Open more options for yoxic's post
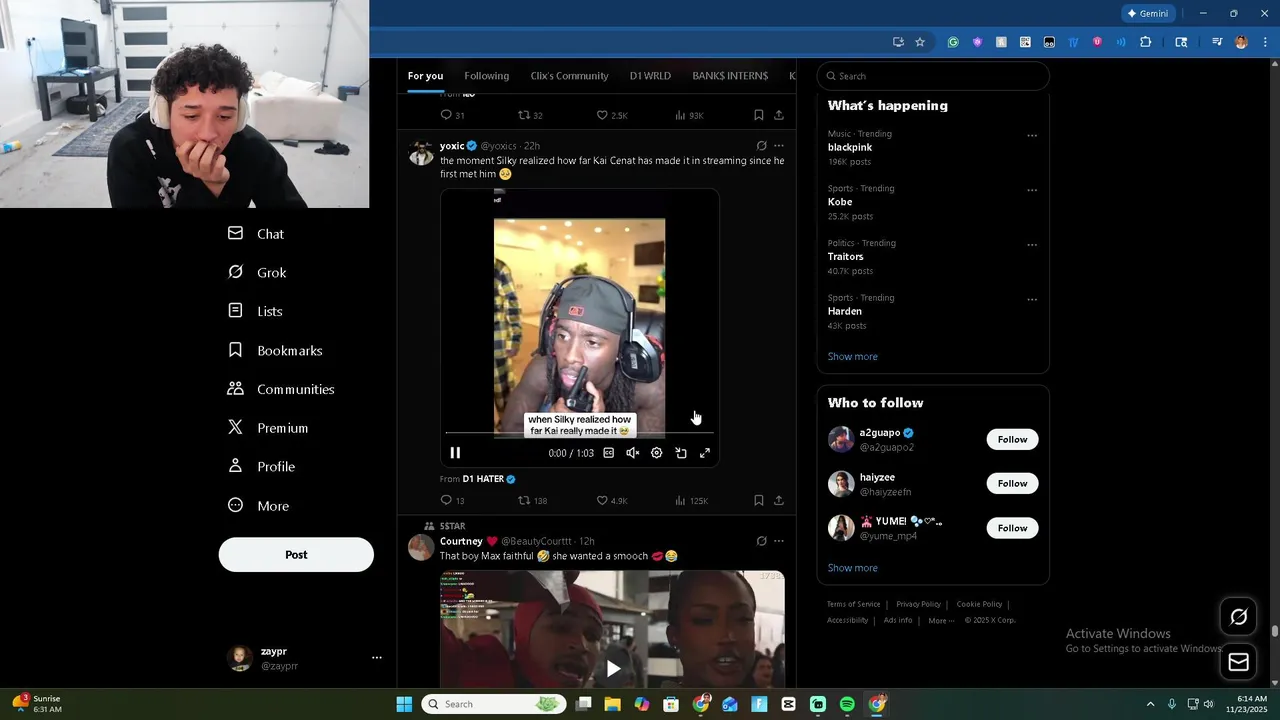 779,146
